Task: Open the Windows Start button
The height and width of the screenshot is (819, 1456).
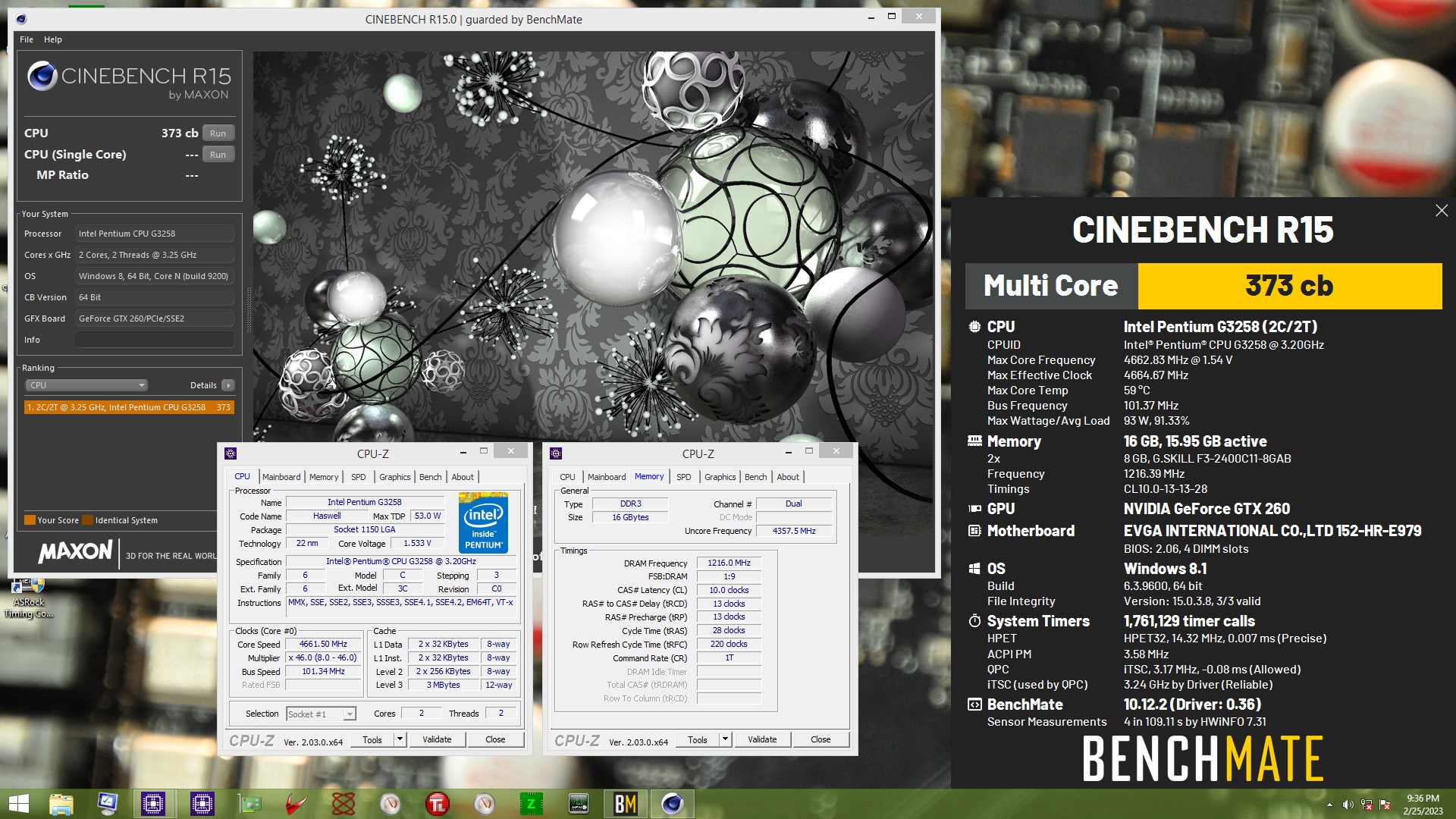Action: (18, 804)
